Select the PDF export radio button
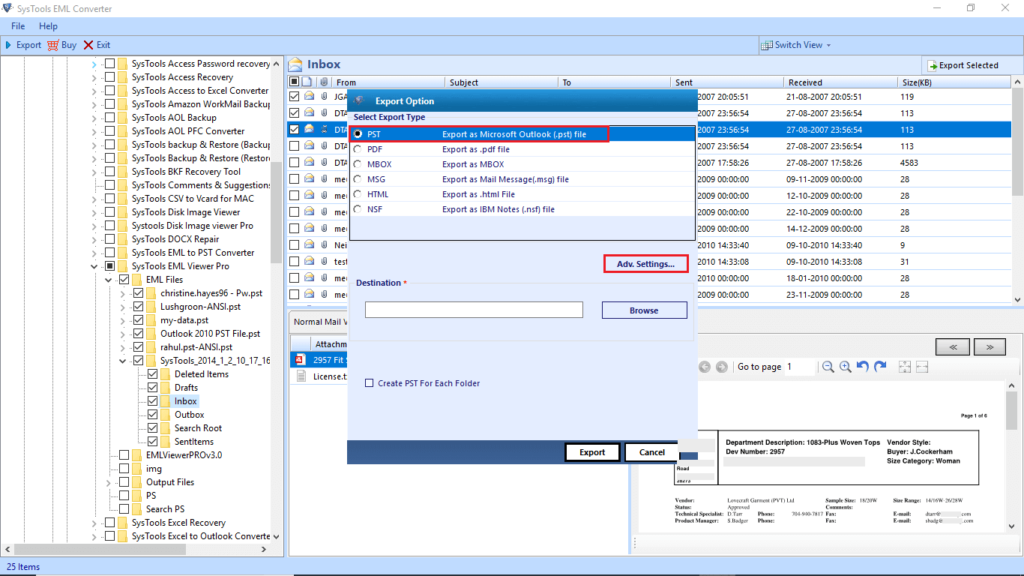Screen dimensions: 1024x576 coord(357,148)
